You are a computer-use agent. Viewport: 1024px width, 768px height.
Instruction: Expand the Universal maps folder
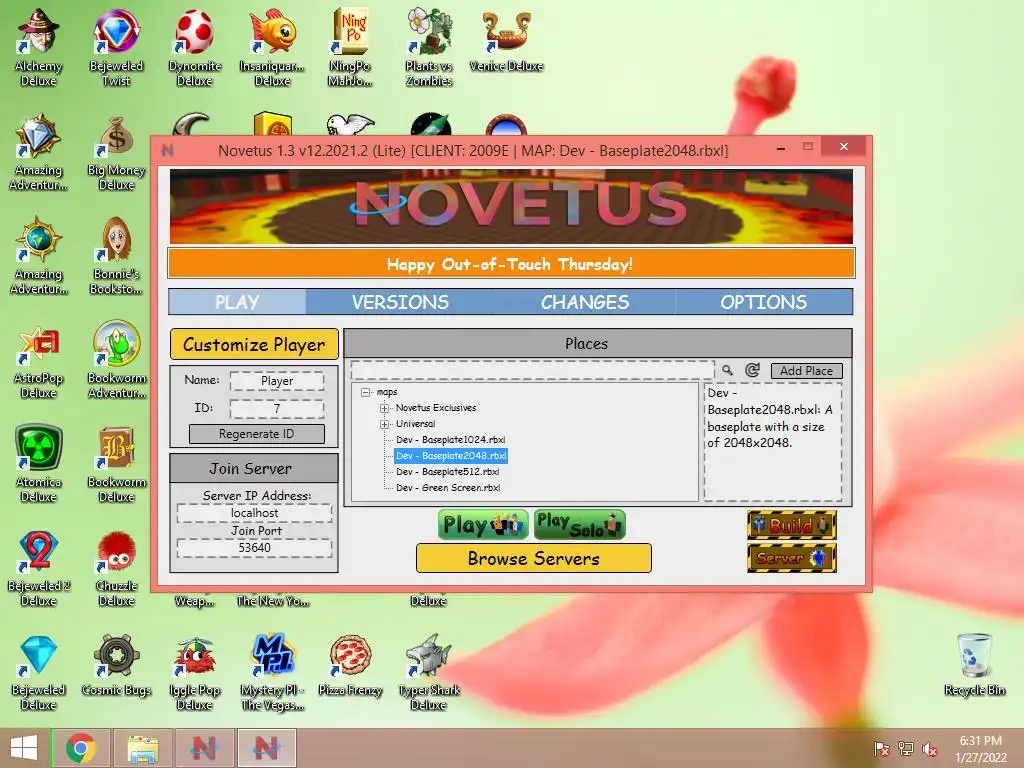(x=385, y=424)
